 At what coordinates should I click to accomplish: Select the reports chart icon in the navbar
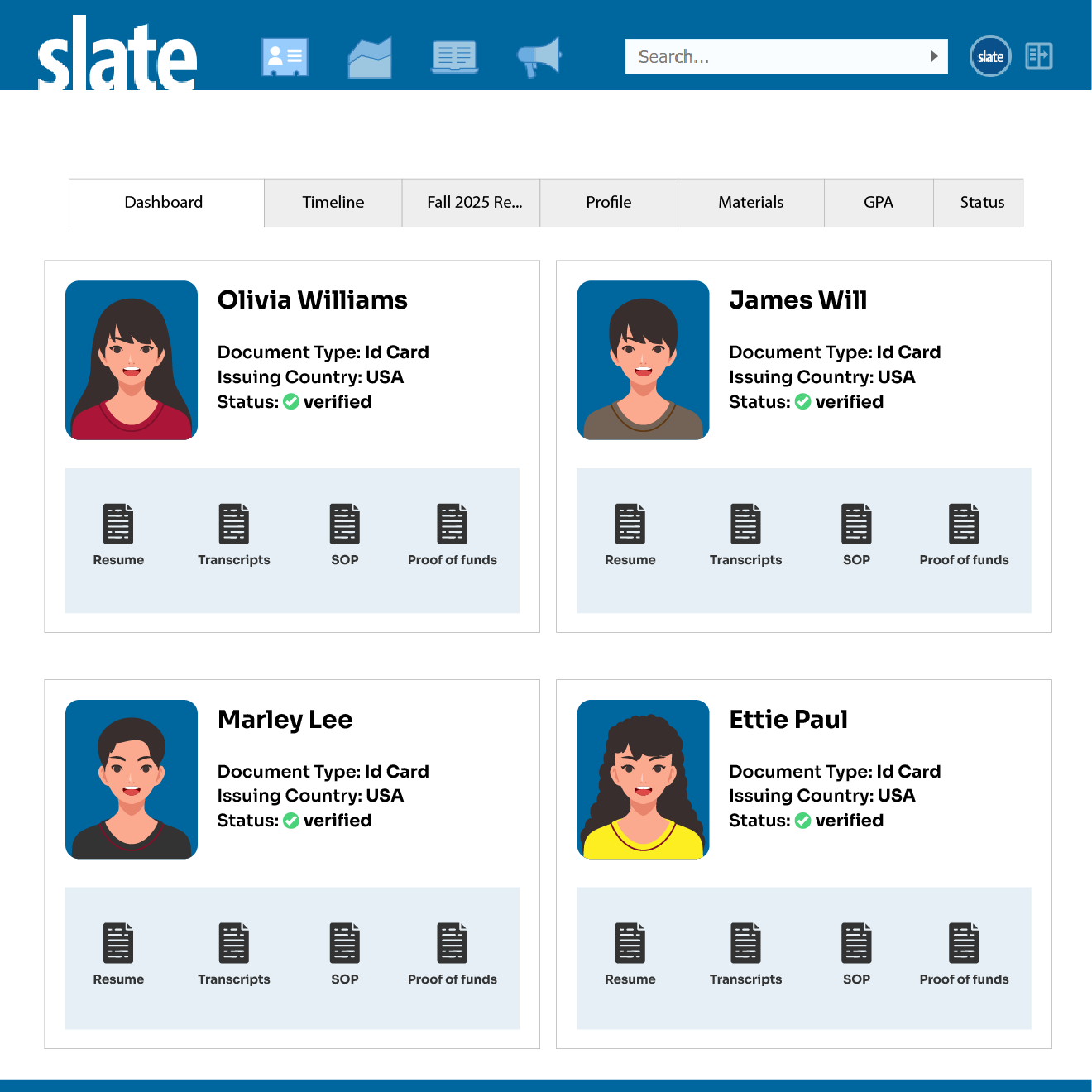coord(369,56)
